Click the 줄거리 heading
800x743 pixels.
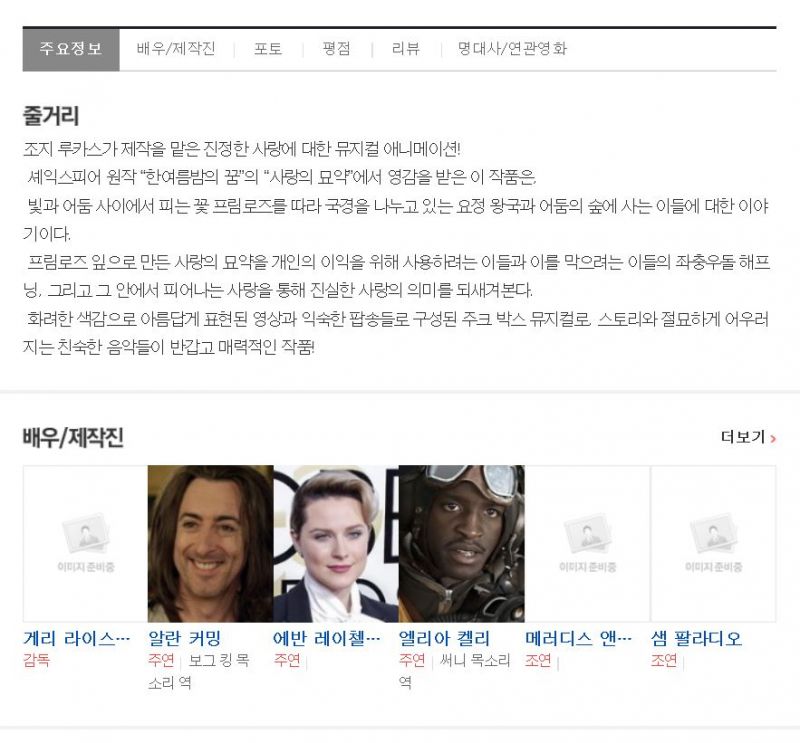(x=51, y=116)
